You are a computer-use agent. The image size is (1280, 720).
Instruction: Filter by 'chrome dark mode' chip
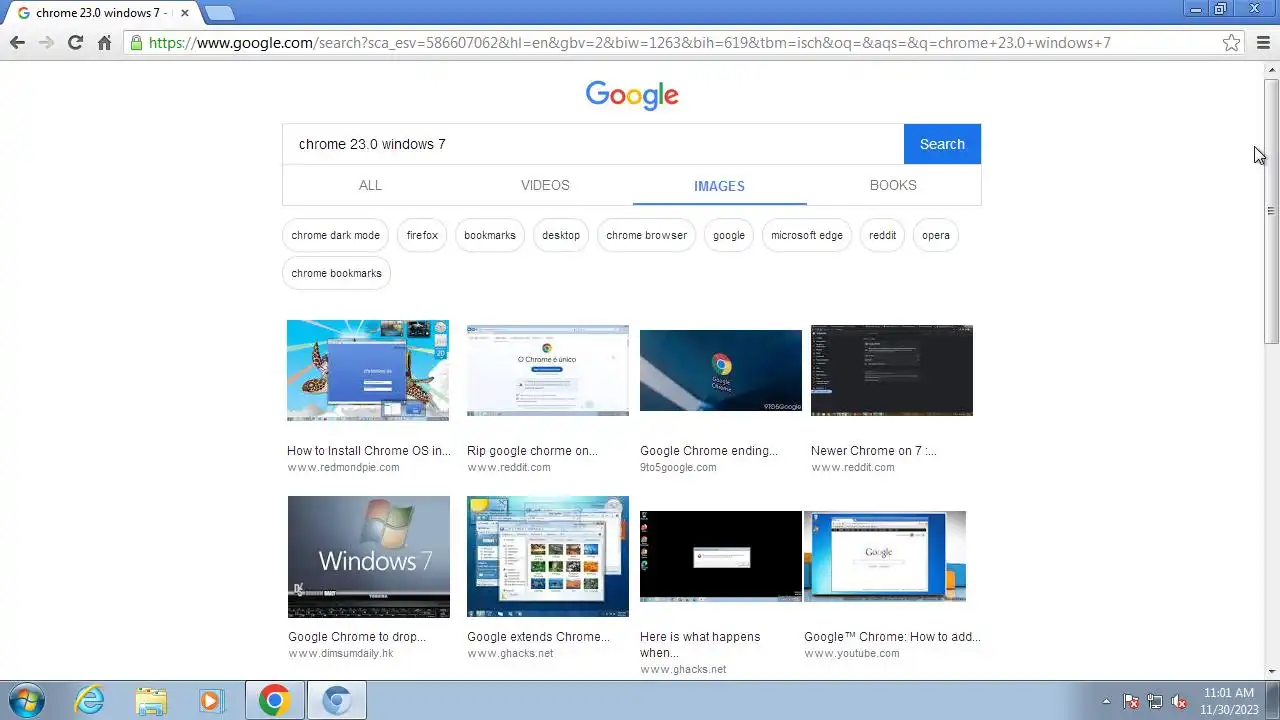pos(336,235)
